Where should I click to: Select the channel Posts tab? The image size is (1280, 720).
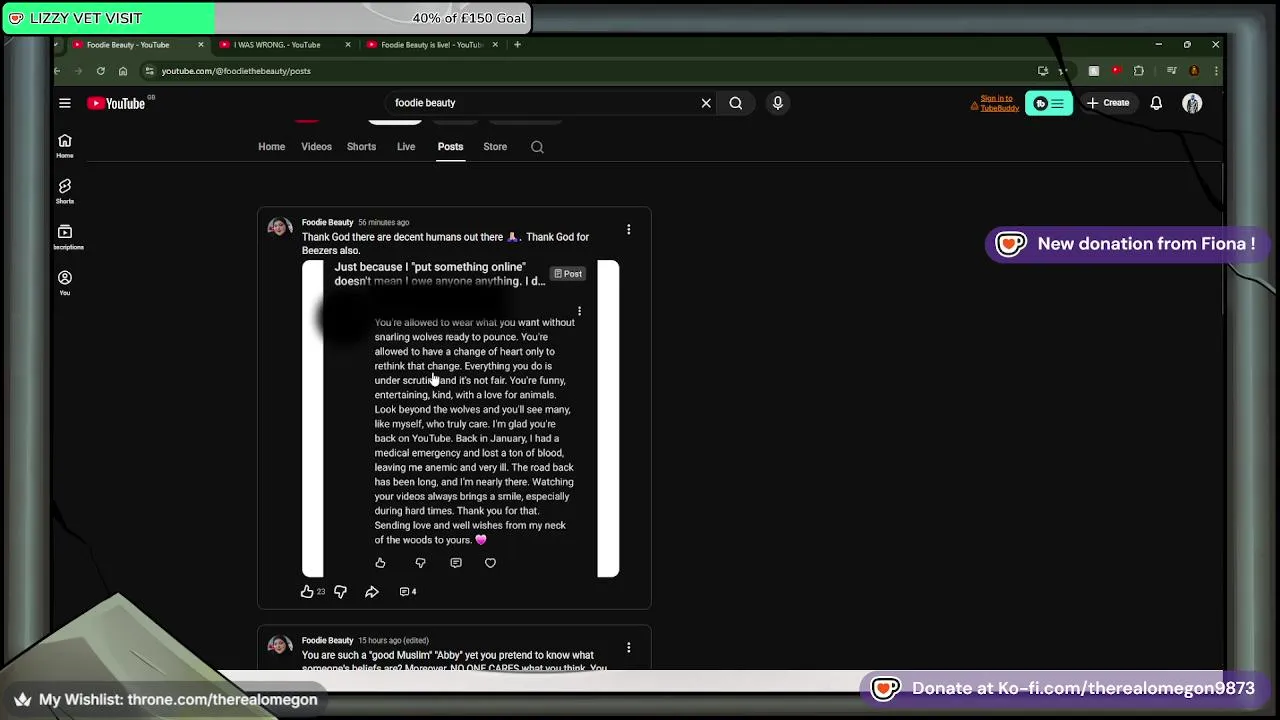pyautogui.click(x=450, y=147)
